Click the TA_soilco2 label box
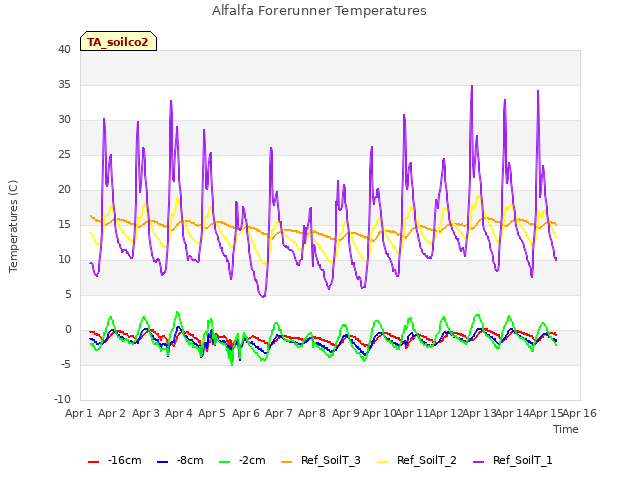Viewport: 640px width, 480px height. 118,41
